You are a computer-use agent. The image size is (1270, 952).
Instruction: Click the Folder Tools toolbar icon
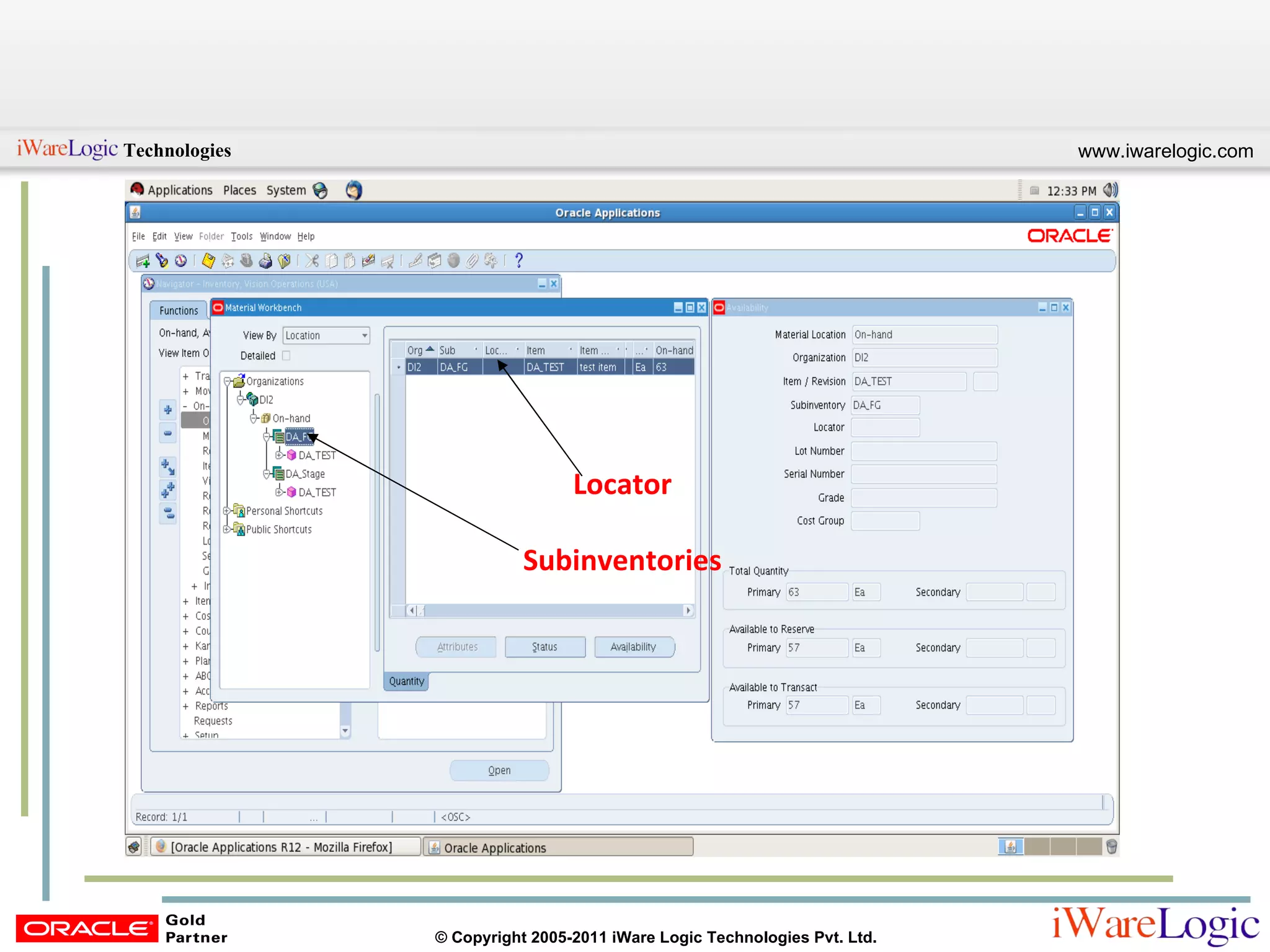click(x=491, y=261)
